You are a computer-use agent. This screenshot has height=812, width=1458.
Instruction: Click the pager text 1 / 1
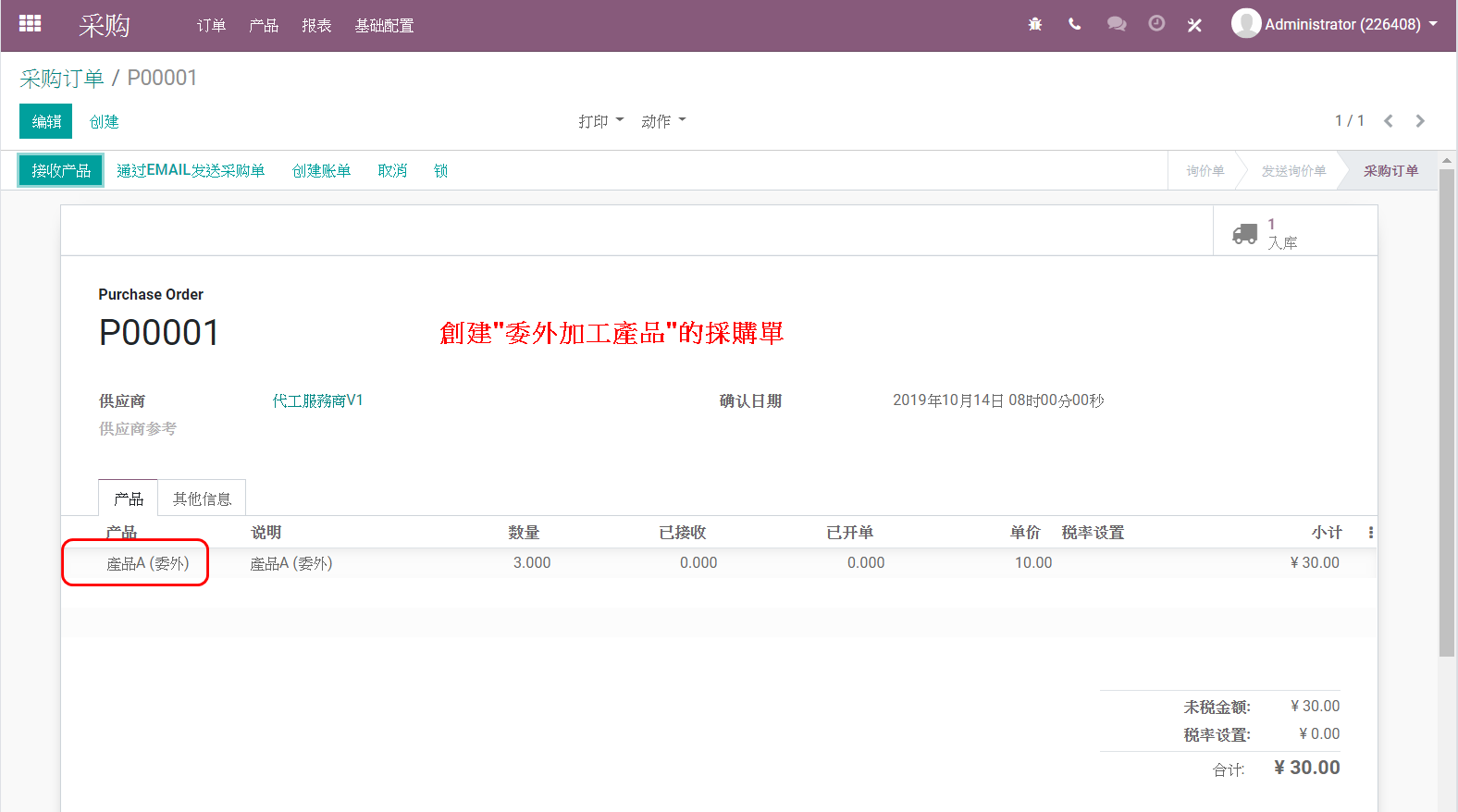pos(1349,121)
